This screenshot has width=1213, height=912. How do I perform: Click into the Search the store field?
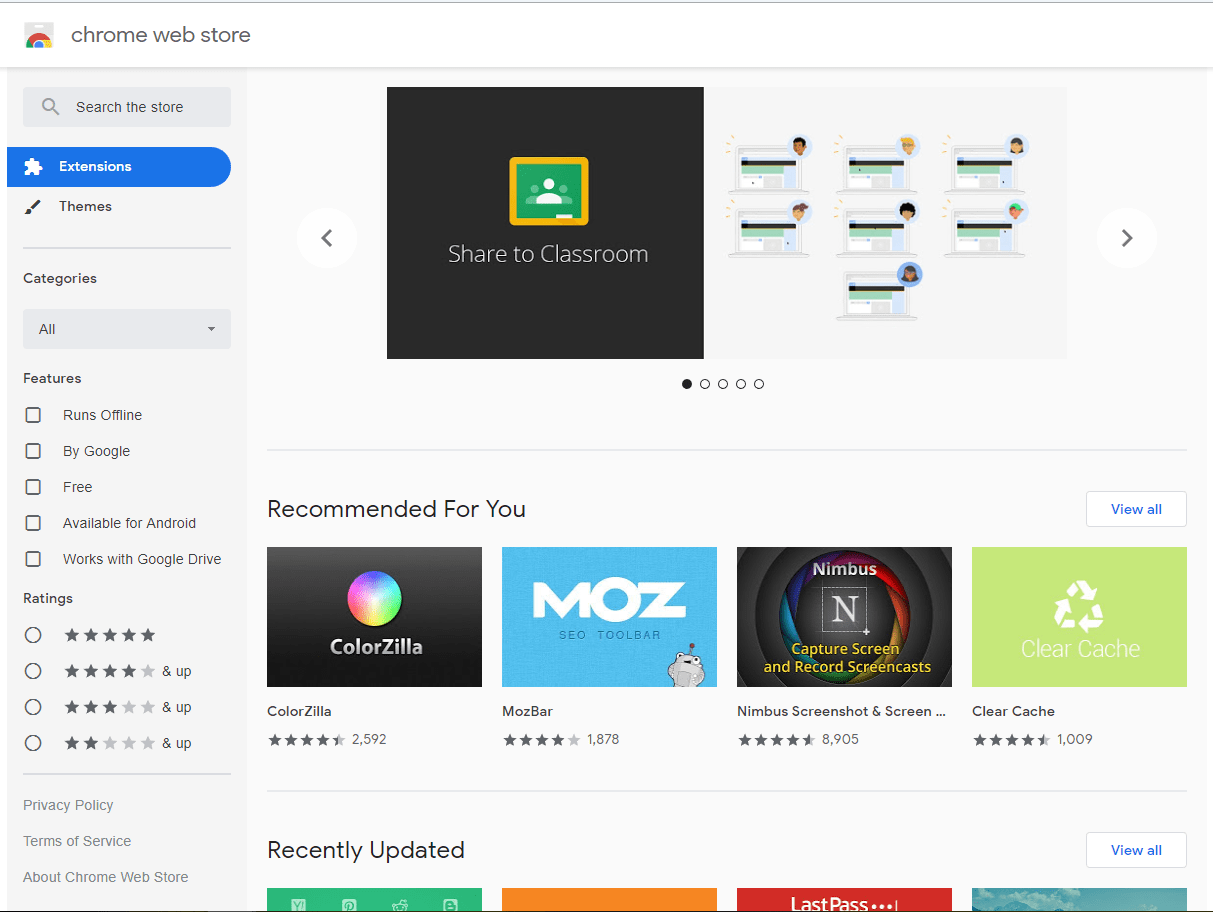(127, 107)
